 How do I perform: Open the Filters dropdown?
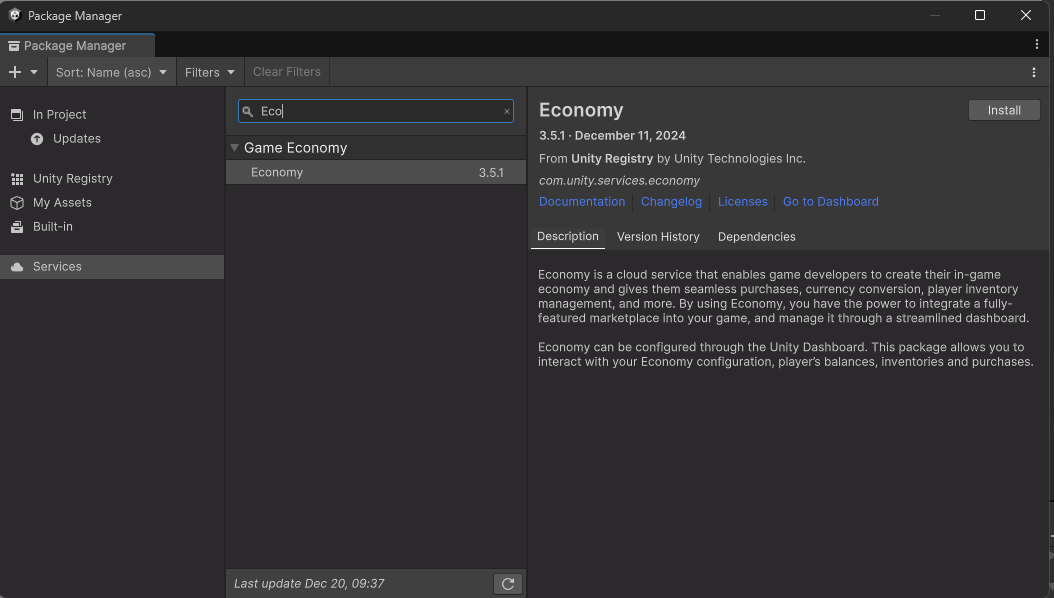(210, 72)
